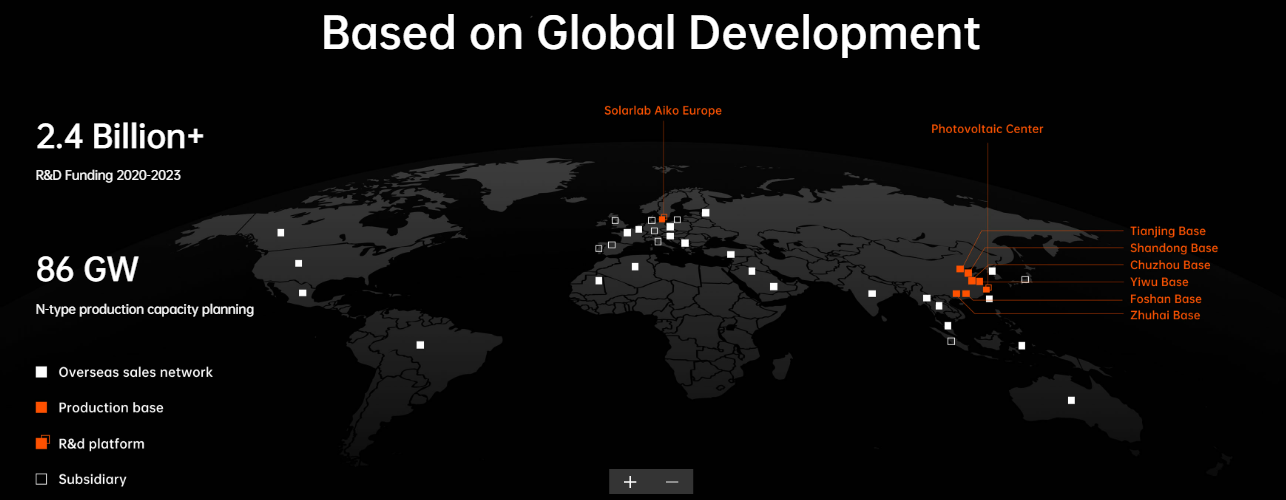Select the white marker in Mexico
Screen dimensions: 1286x500
(302, 293)
